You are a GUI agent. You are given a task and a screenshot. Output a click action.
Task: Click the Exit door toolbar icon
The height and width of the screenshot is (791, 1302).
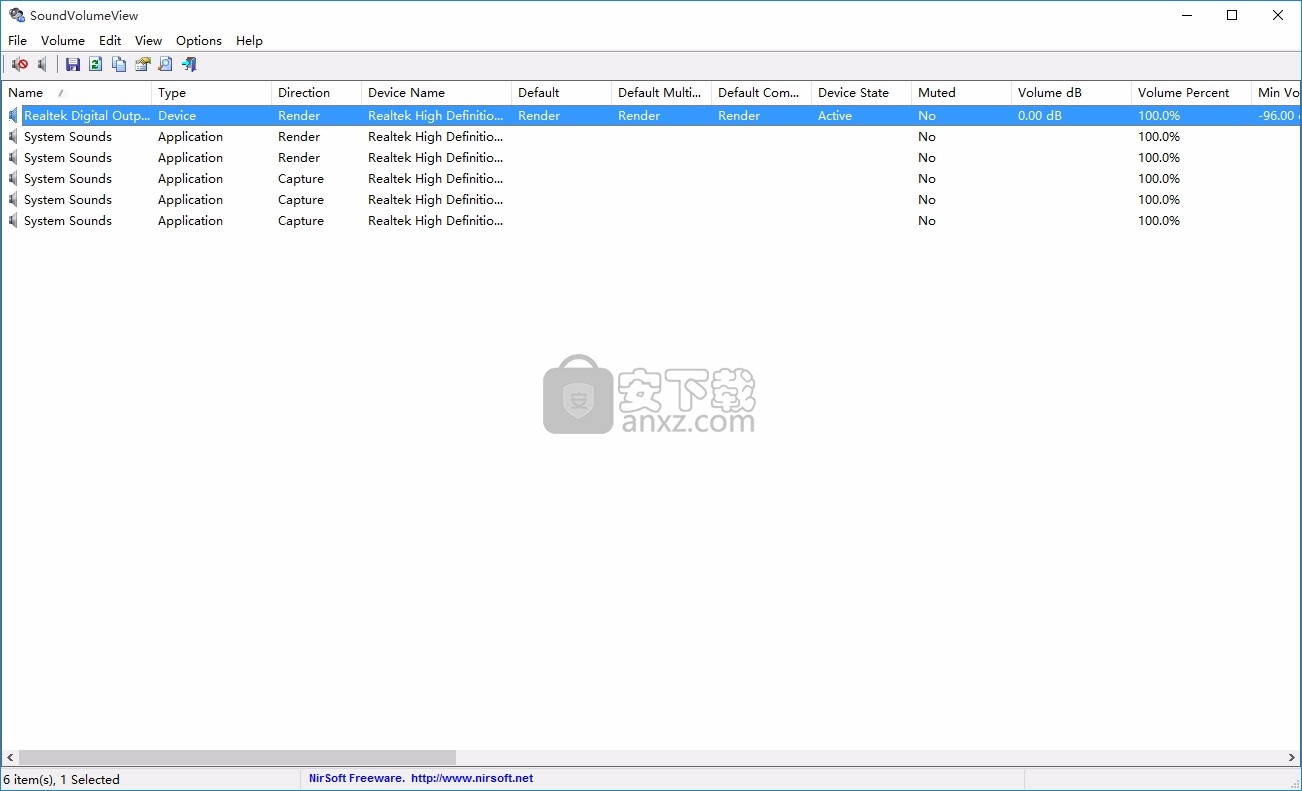pyautogui.click(x=189, y=64)
